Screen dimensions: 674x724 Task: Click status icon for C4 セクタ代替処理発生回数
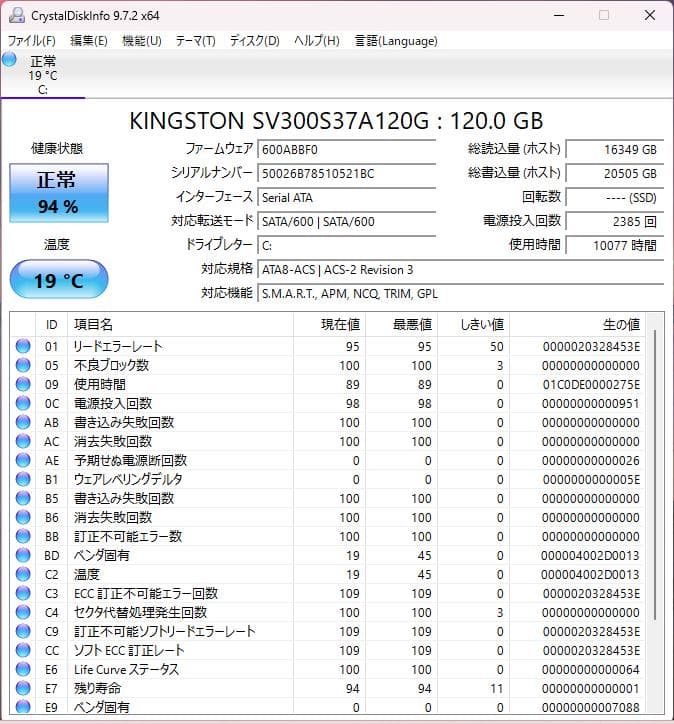click(23, 612)
